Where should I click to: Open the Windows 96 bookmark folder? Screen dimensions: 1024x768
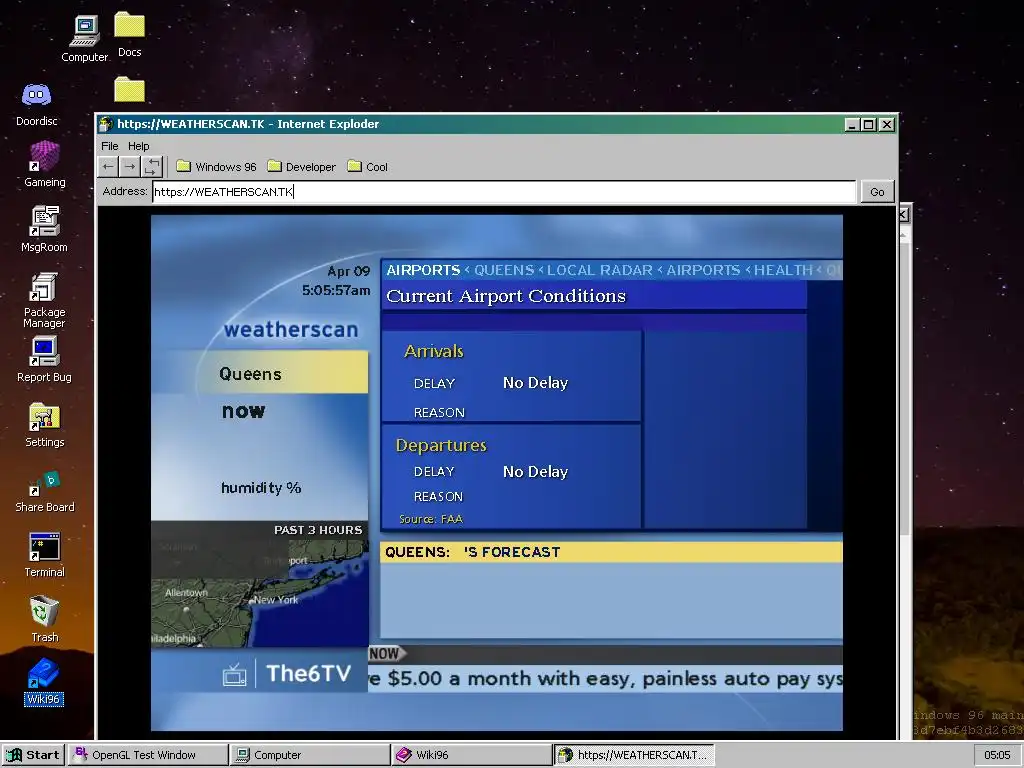tap(217, 167)
